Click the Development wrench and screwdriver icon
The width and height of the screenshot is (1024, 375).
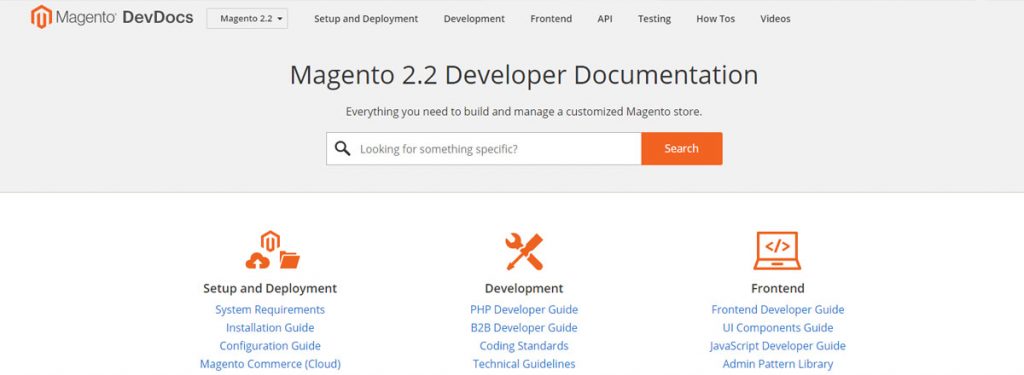click(524, 252)
